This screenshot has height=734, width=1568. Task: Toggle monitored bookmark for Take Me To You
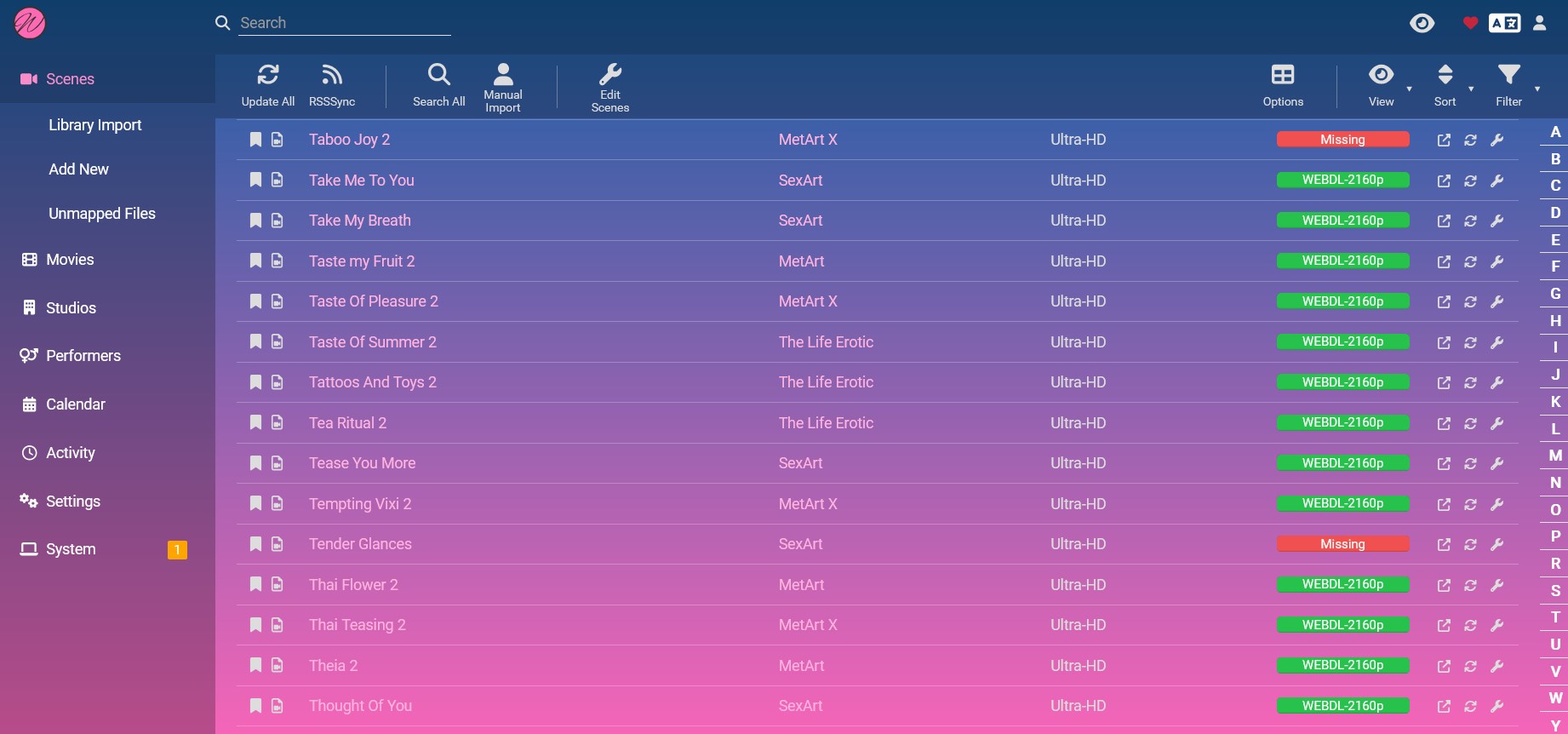[255, 180]
